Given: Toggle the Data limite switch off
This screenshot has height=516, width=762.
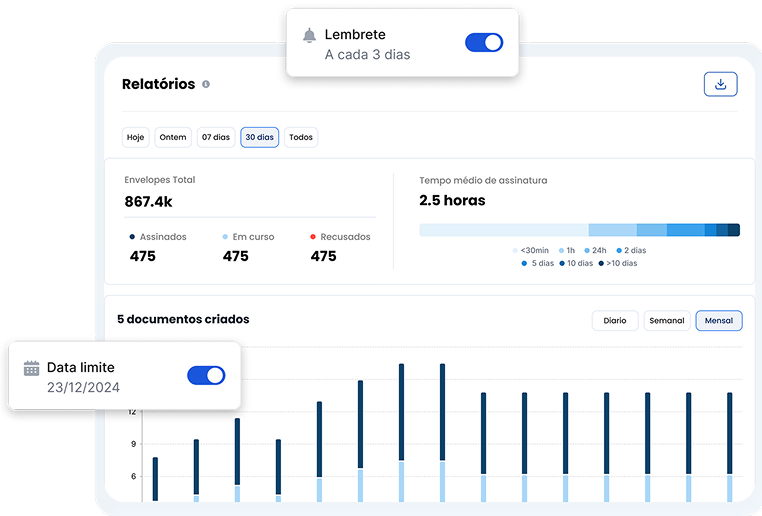Looking at the screenshot, I should [x=206, y=375].
